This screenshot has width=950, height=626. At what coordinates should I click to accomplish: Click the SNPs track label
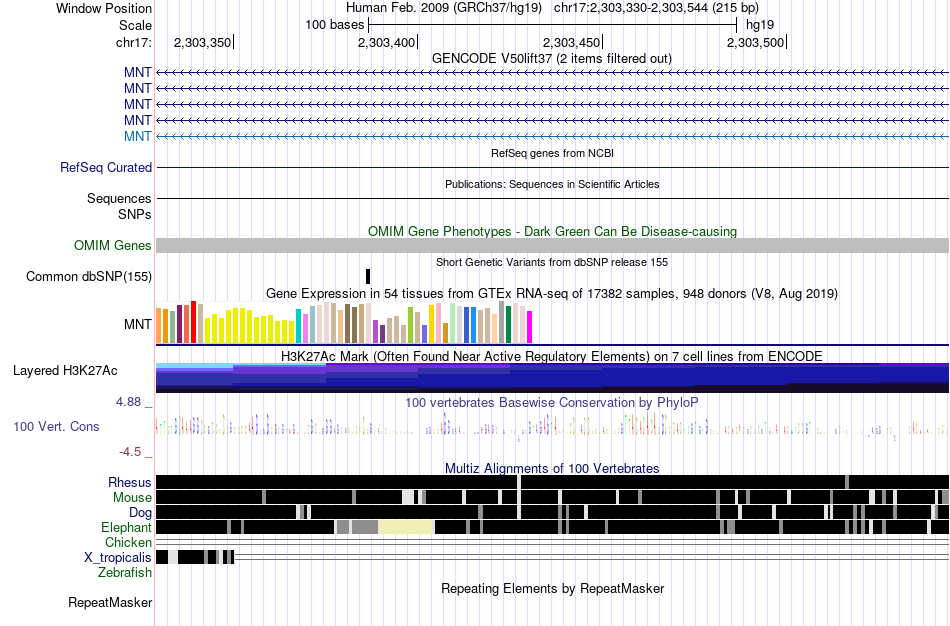click(x=135, y=214)
